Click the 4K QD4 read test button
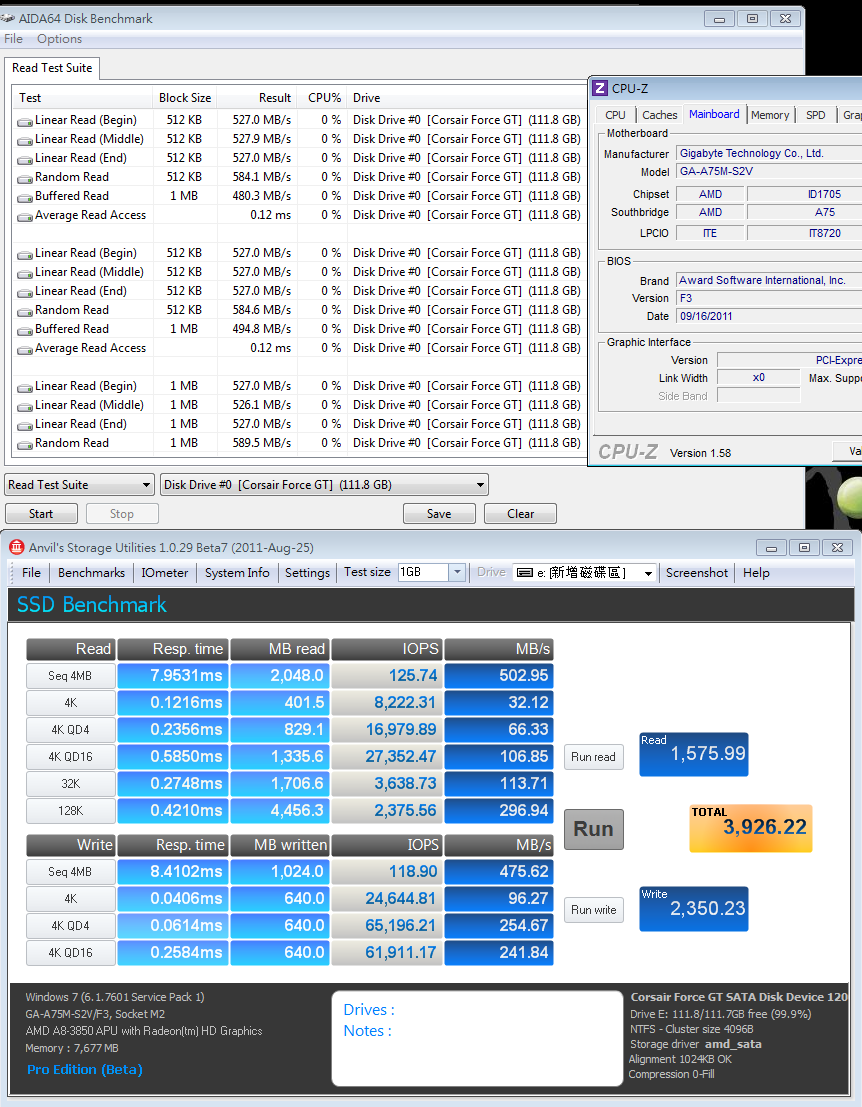Screen dimensions: 862x1107 [x=71, y=729]
